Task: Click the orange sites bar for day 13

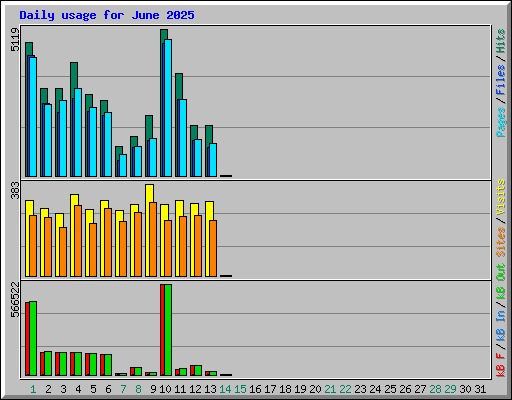Action: [213, 248]
